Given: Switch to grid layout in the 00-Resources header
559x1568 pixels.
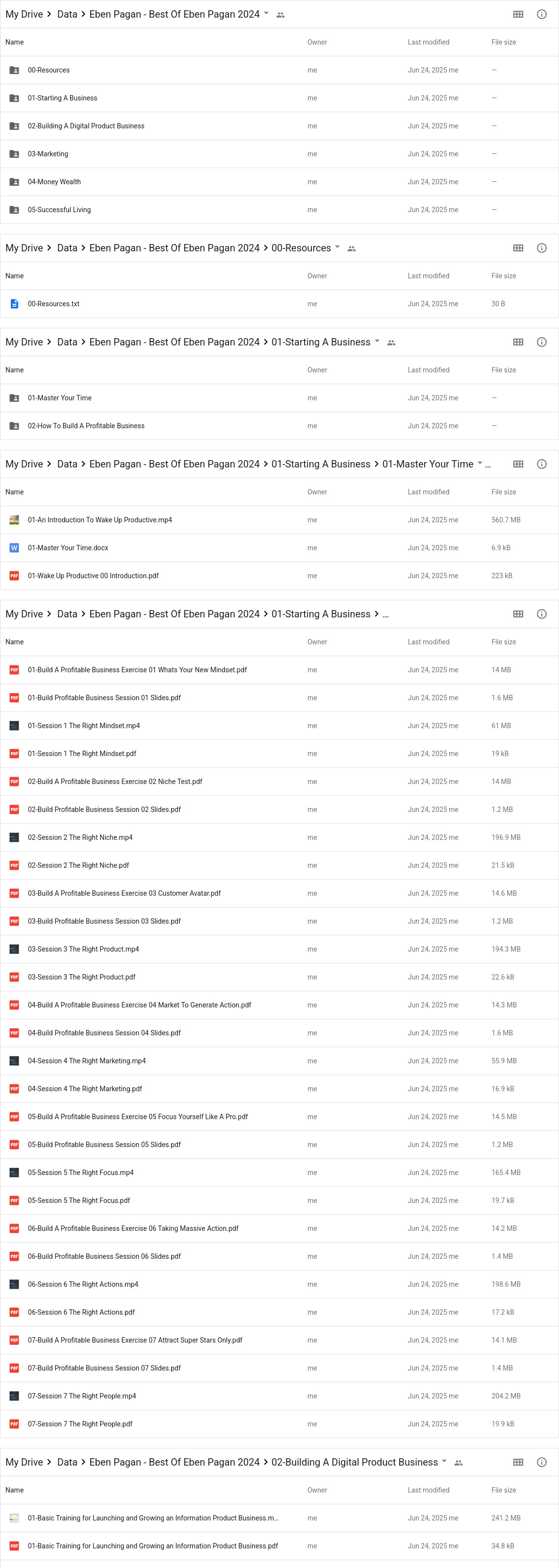Looking at the screenshot, I should pos(518,248).
